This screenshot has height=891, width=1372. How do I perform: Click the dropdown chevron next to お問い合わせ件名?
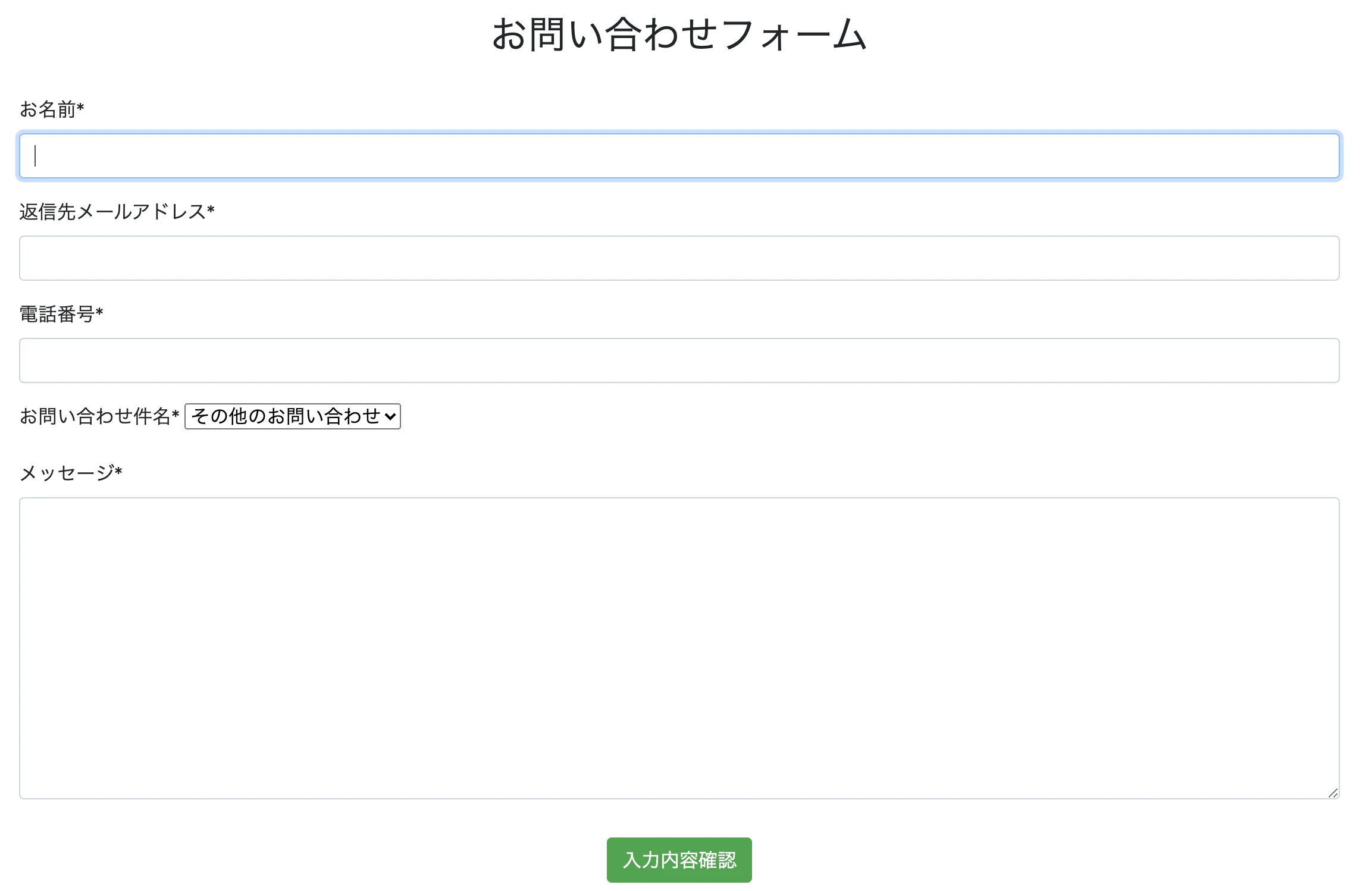click(389, 416)
